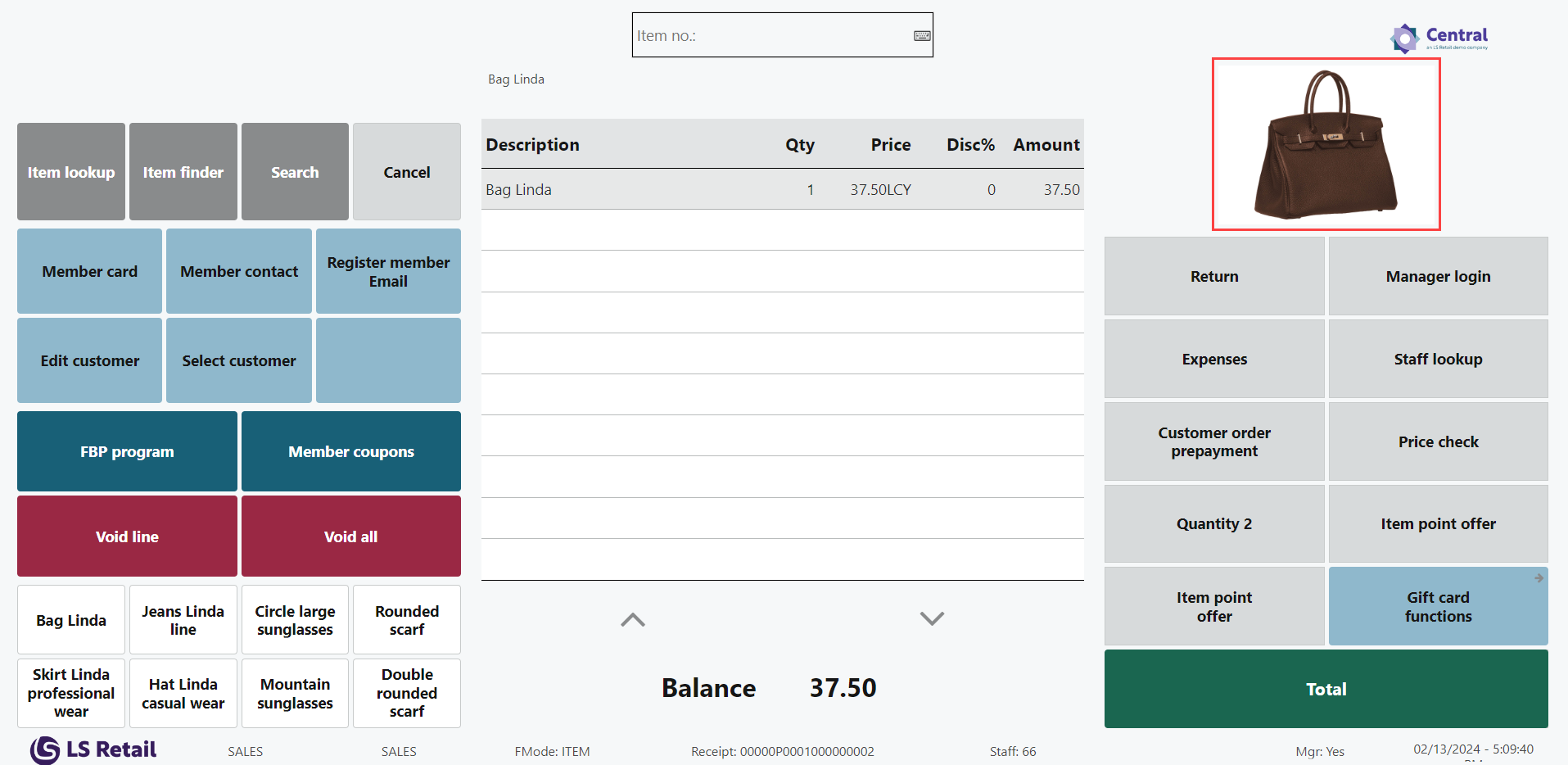Open the Item finder
1568x765 pixels.
click(183, 172)
